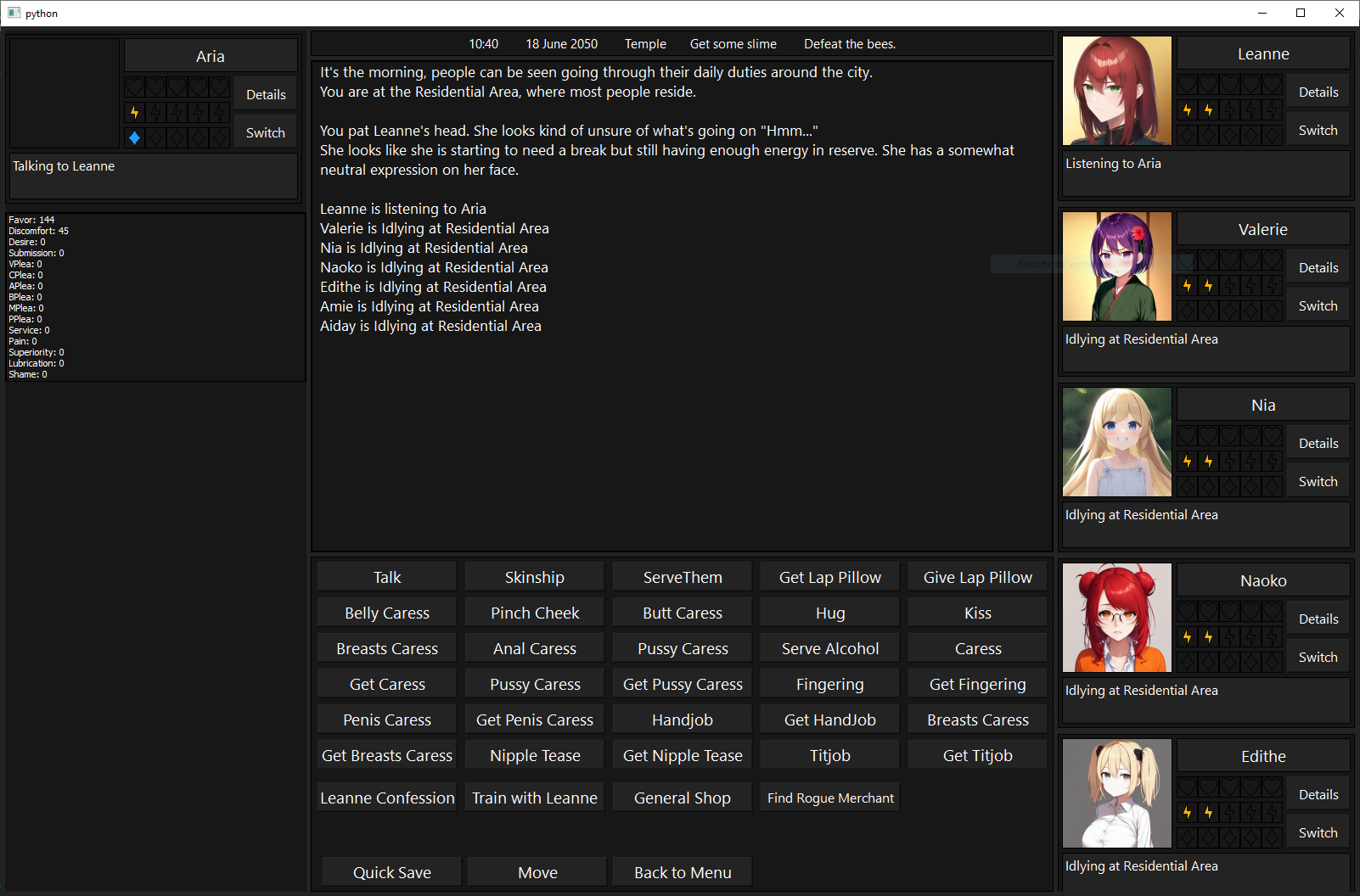Click the first diamond icon under Naoko

pyautogui.click(x=1187, y=662)
